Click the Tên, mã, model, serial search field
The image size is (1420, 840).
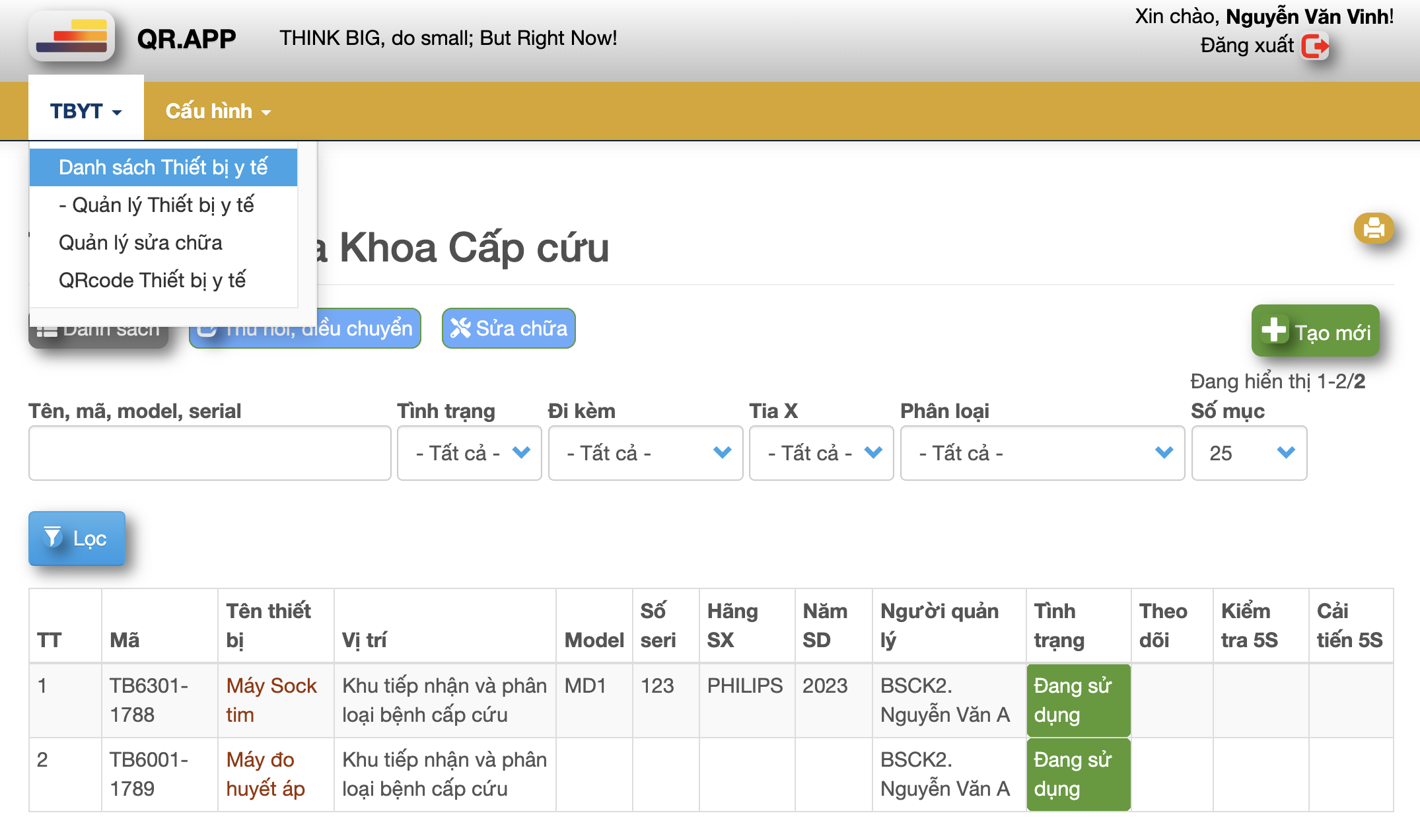(x=209, y=453)
